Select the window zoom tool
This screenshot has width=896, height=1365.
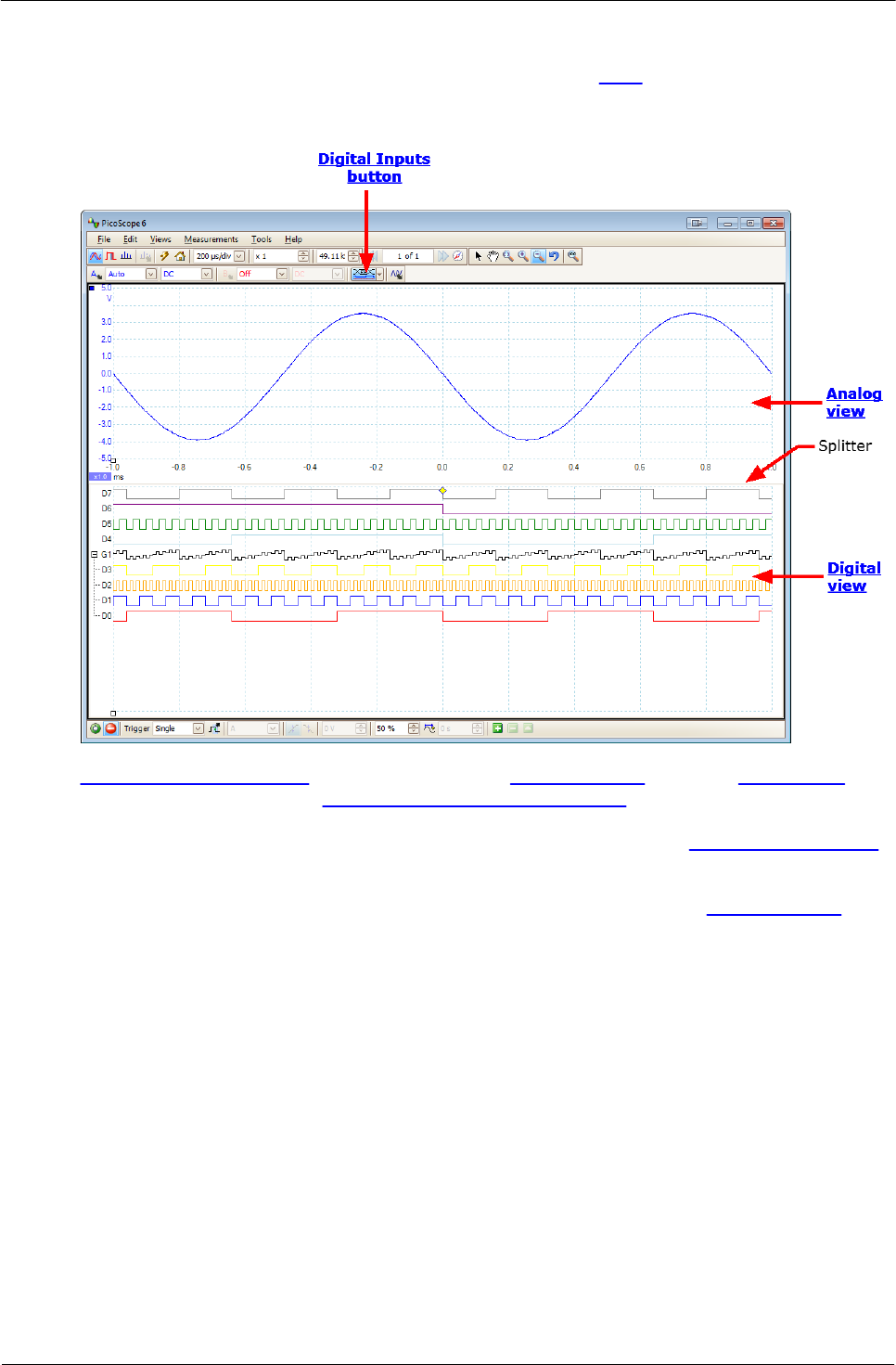(x=508, y=256)
